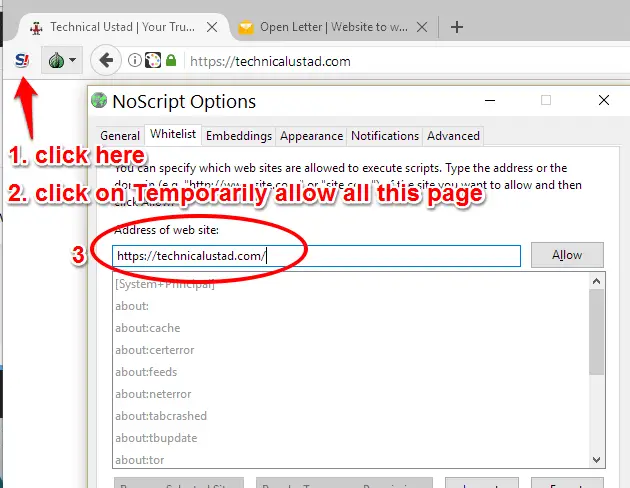Select the about:neterror list entry
The image size is (630, 488).
pos(352,394)
